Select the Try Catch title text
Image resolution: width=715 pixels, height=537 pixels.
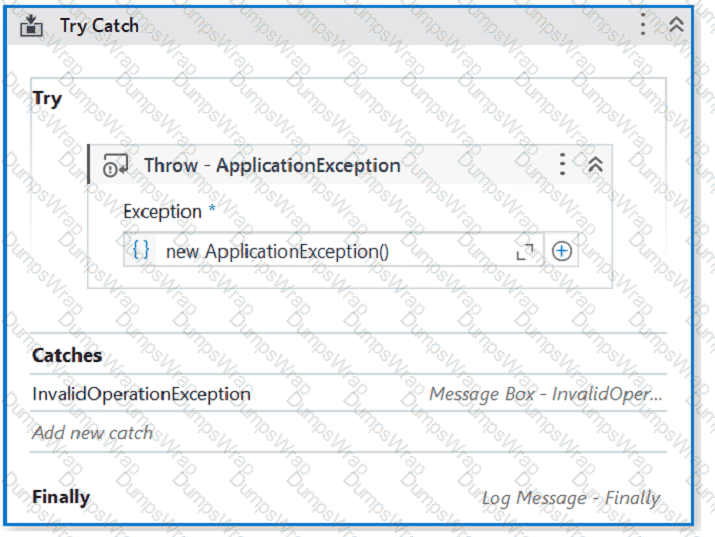(99, 26)
